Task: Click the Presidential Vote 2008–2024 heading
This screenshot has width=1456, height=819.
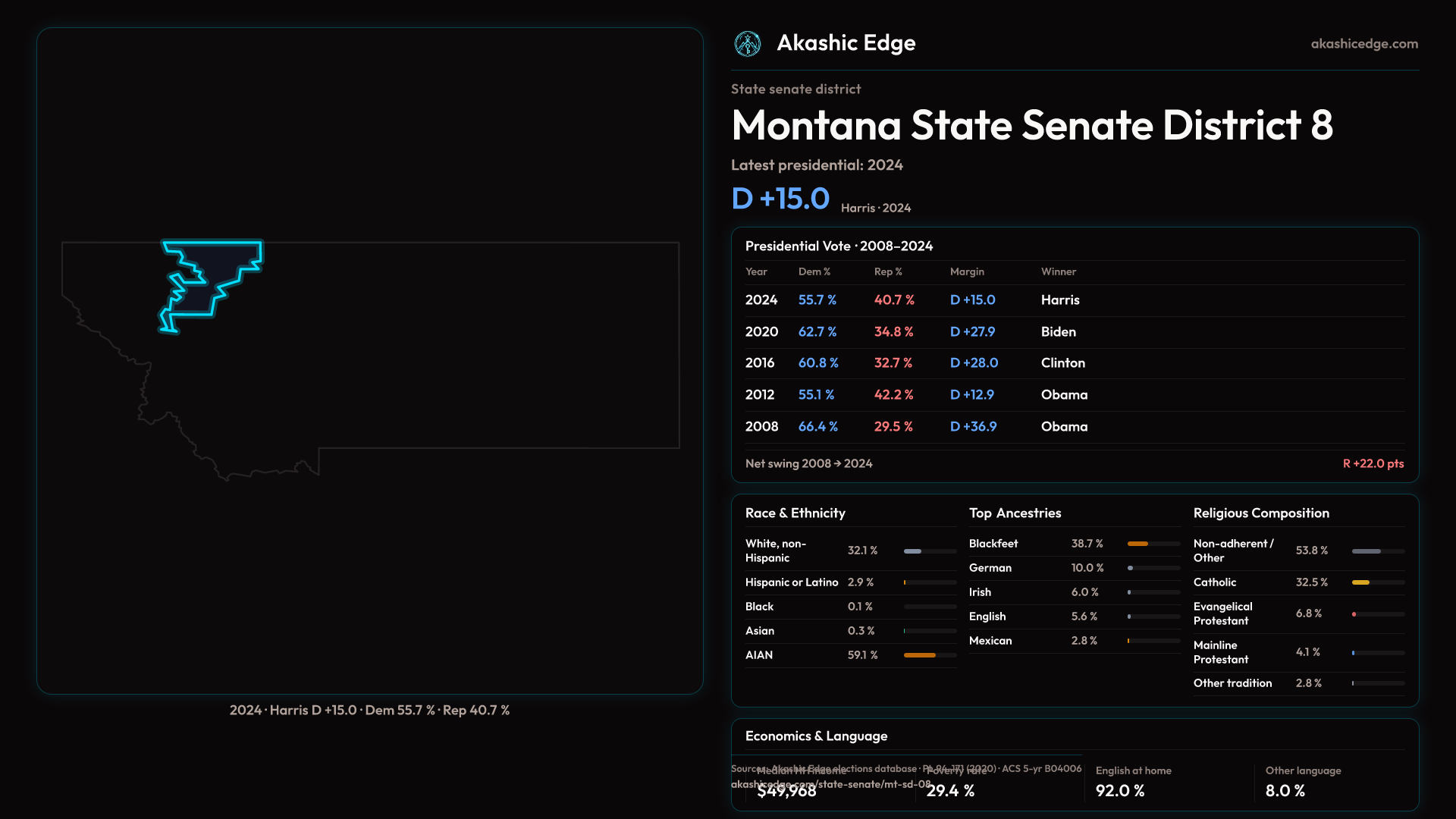Action: [x=839, y=246]
